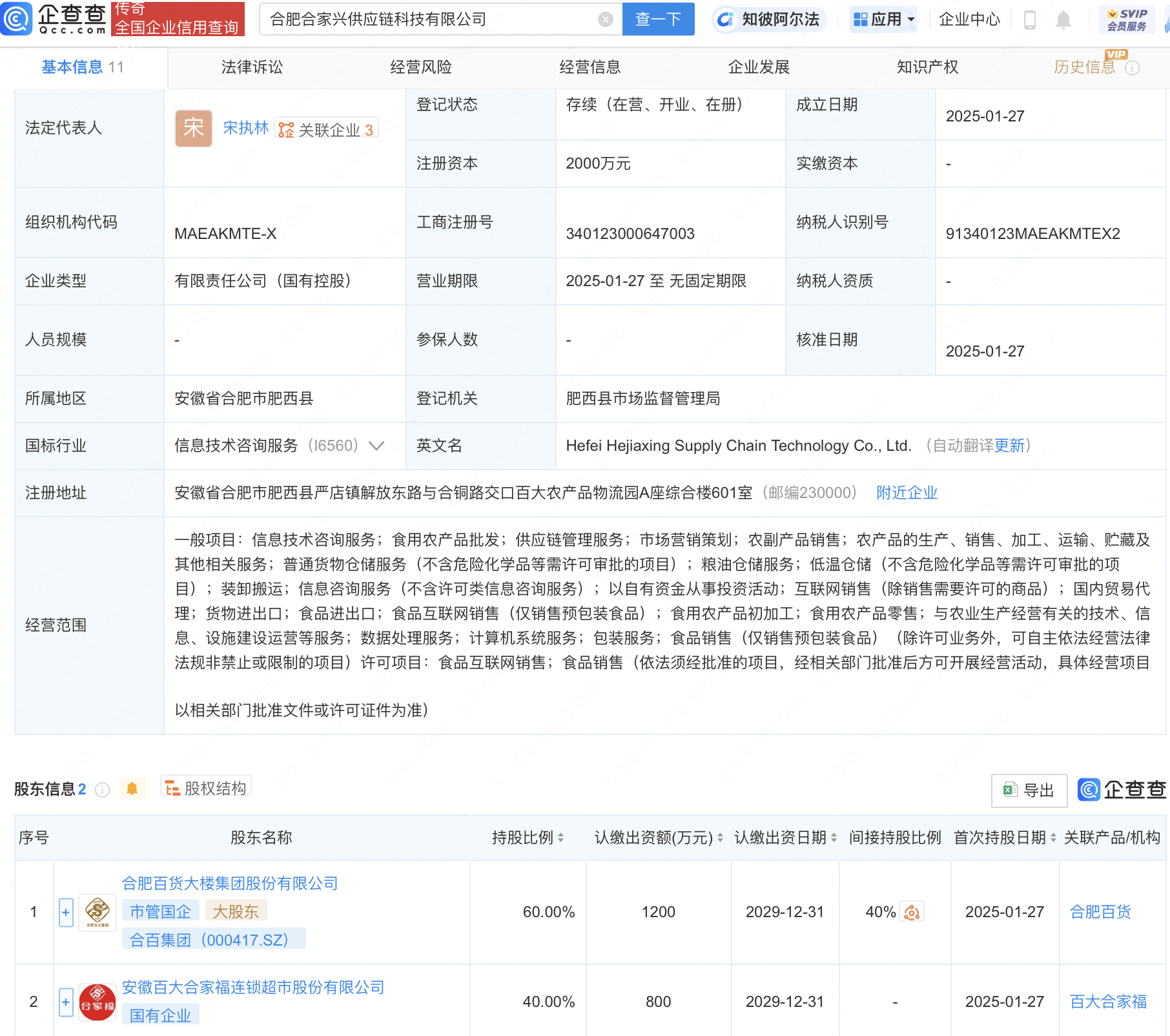Switch to 法律诉讼 tab
This screenshot has width=1170, height=1036.
(252, 67)
